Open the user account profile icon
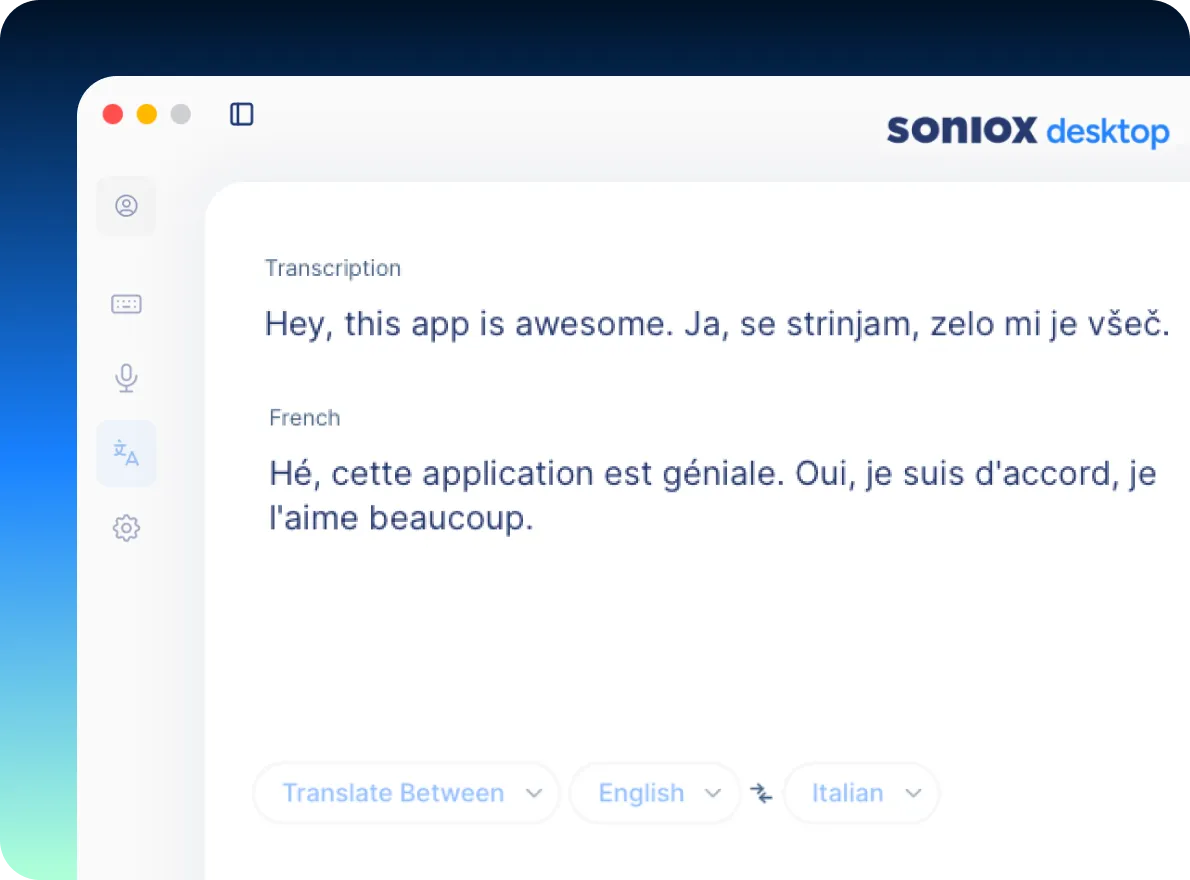The width and height of the screenshot is (1190, 880). click(126, 206)
